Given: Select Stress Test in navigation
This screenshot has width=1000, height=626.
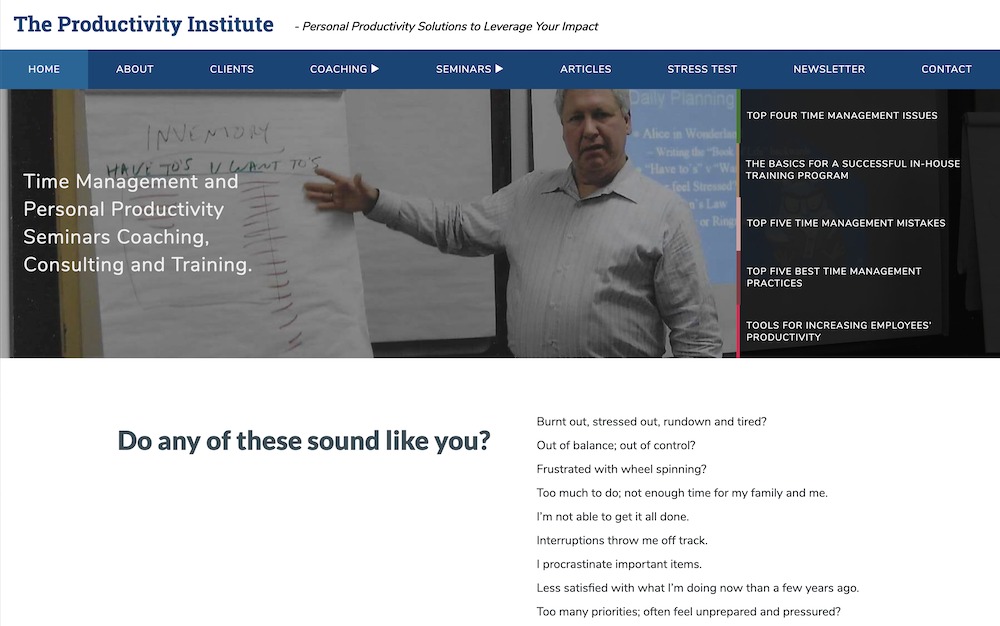Looking at the screenshot, I should [x=702, y=69].
